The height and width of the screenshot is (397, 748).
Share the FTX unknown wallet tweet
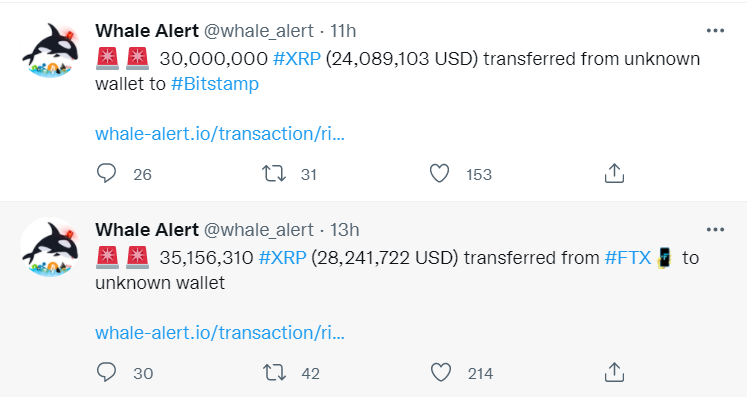click(614, 372)
